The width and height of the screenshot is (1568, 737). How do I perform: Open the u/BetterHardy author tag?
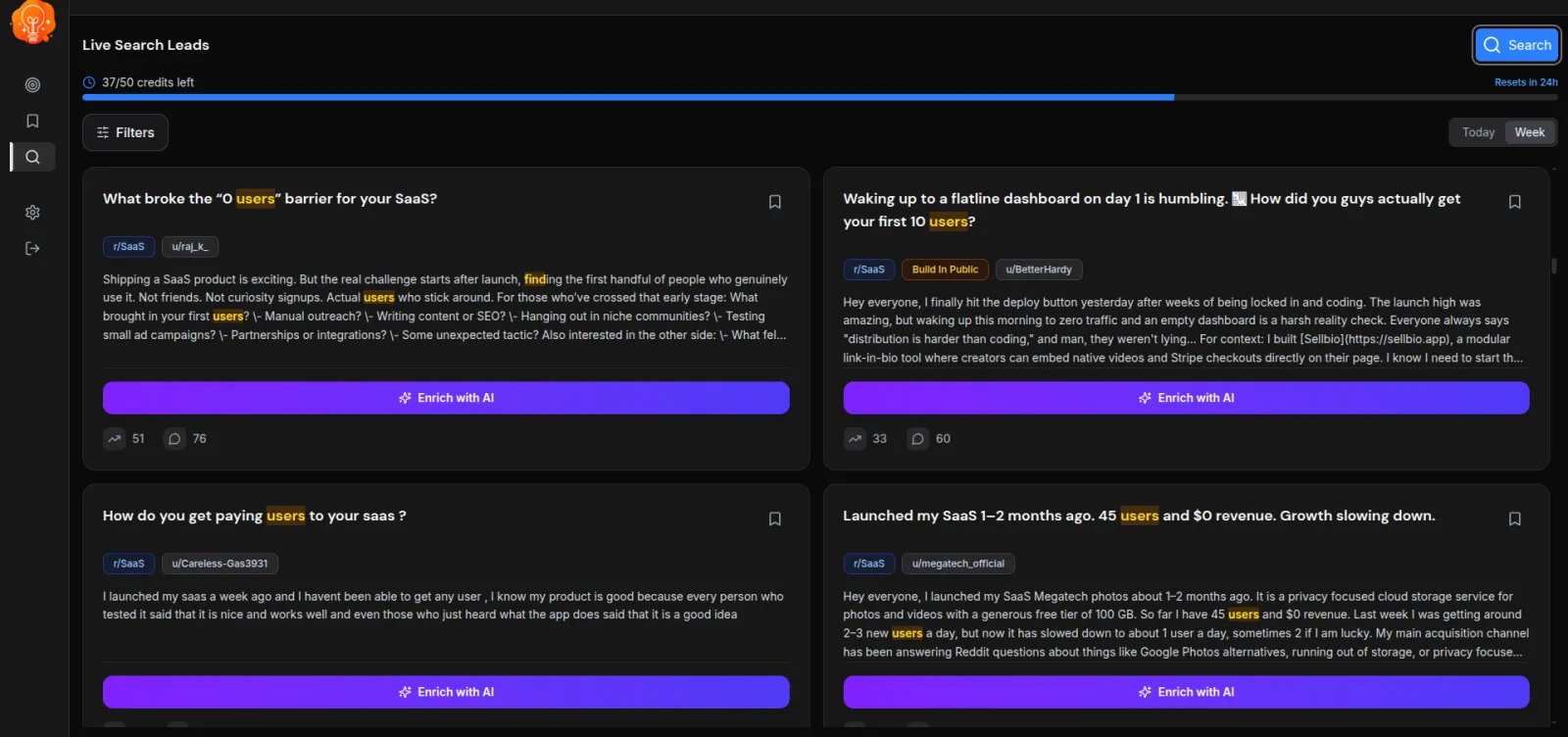click(x=1039, y=270)
